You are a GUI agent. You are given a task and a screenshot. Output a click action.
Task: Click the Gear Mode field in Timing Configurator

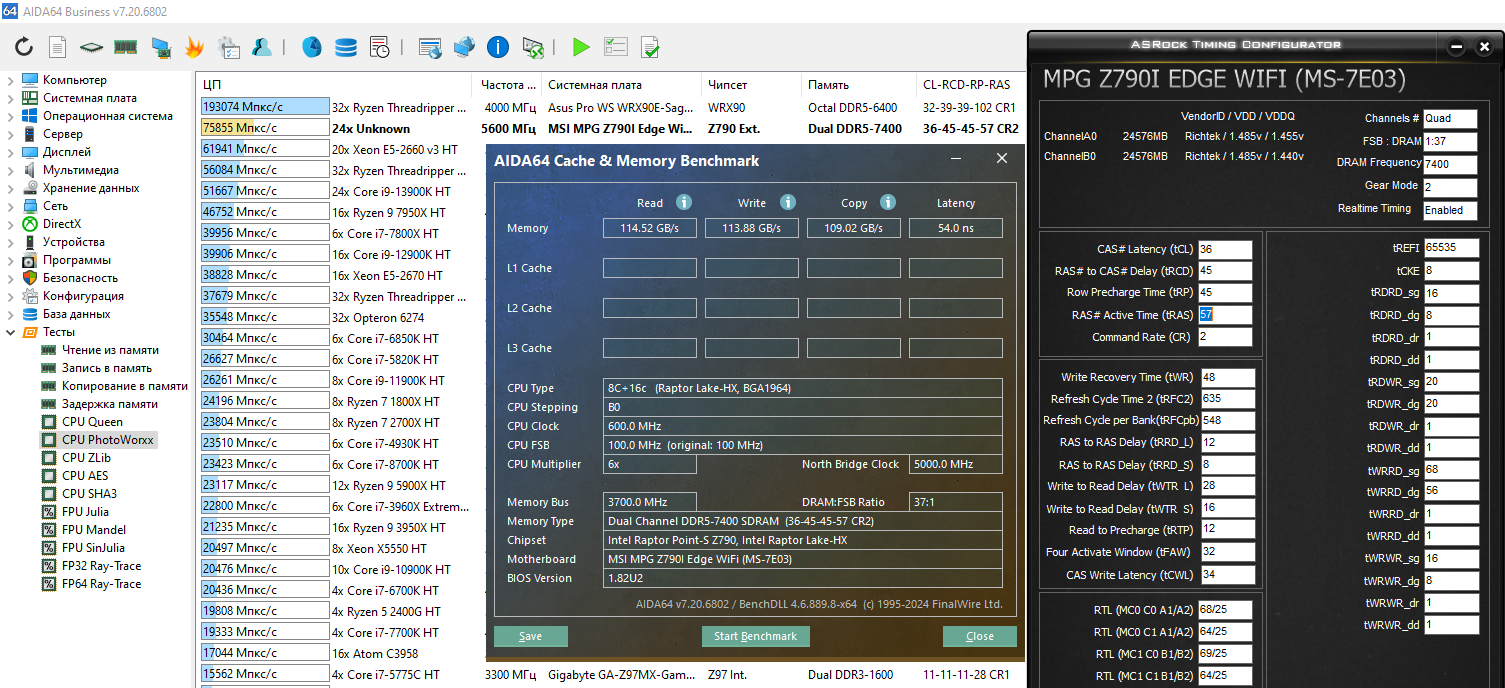[x=1450, y=187]
